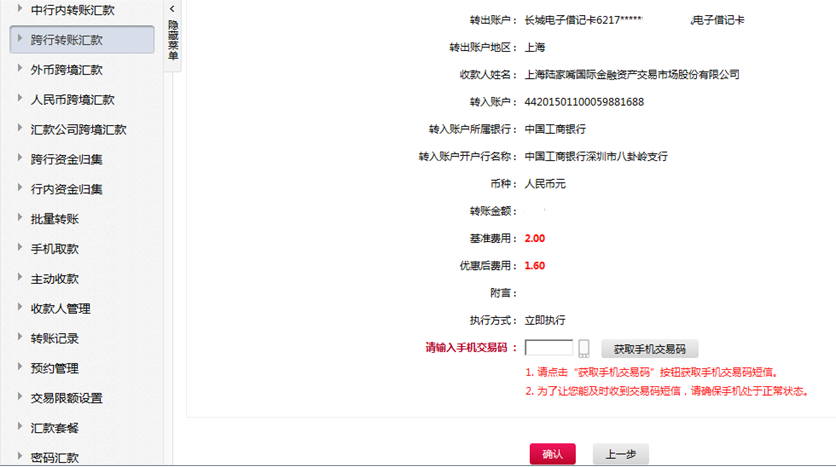
Task: Confirm transfer with 确认 button
Action: point(552,454)
